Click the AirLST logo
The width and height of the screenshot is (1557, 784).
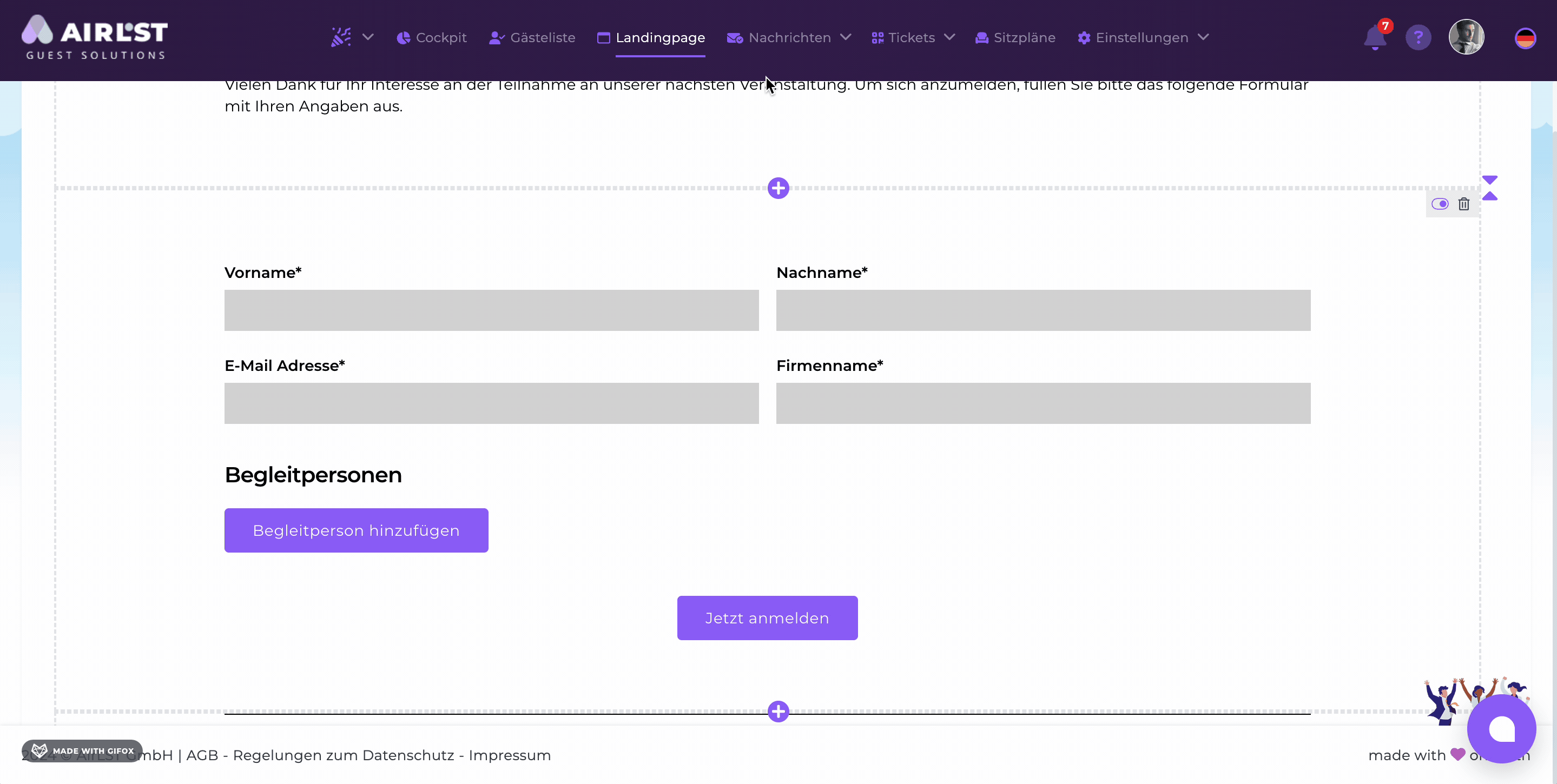[x=95, y=37]
